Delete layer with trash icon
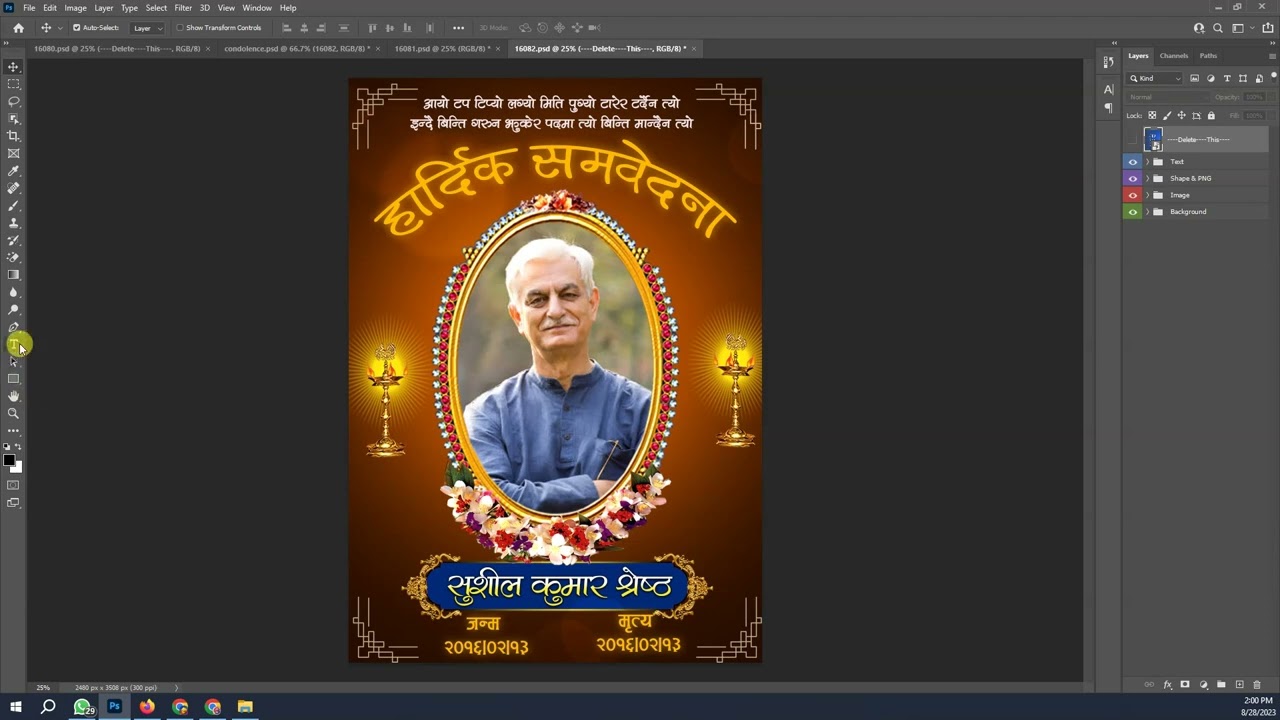1280x720 pixels. tap(1257, 685)
